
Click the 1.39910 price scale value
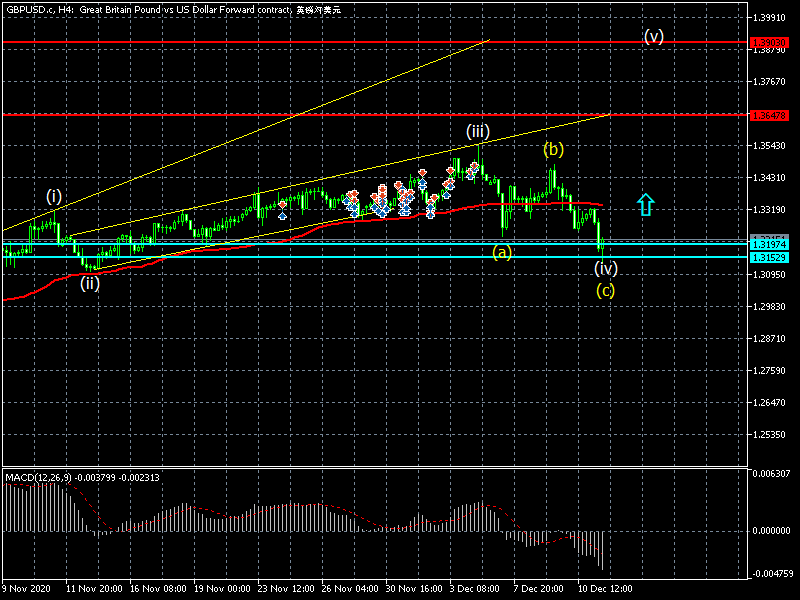click(x=769, y=18)
